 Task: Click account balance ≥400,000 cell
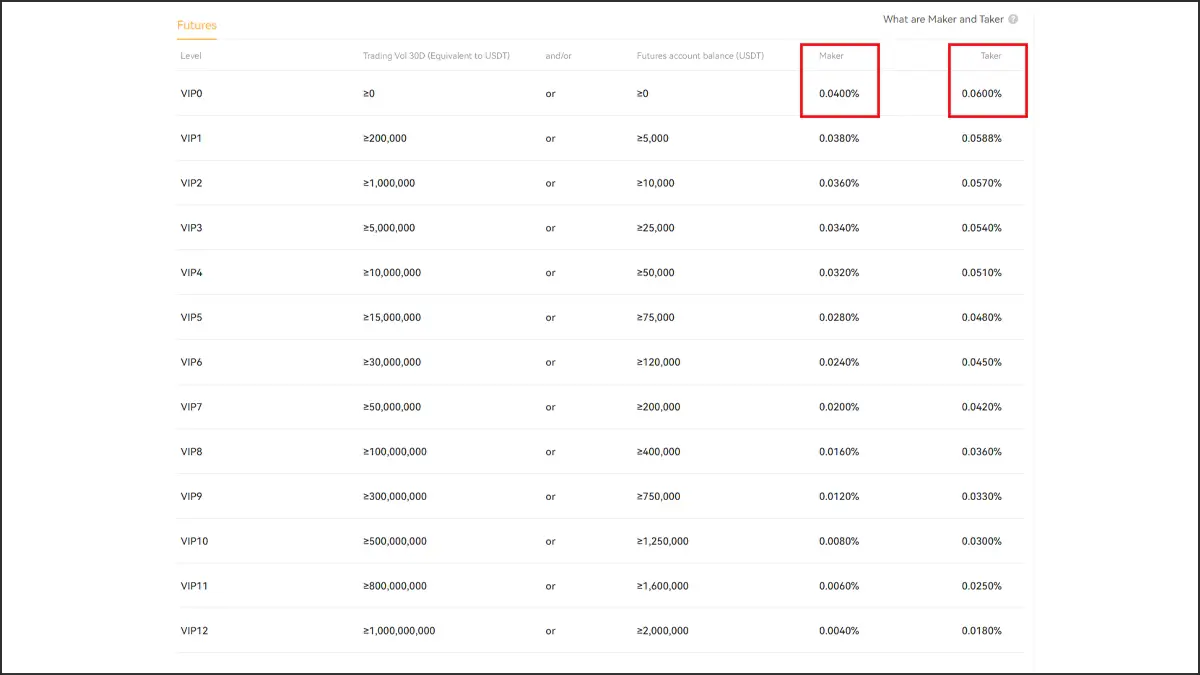tap(659, 452)
